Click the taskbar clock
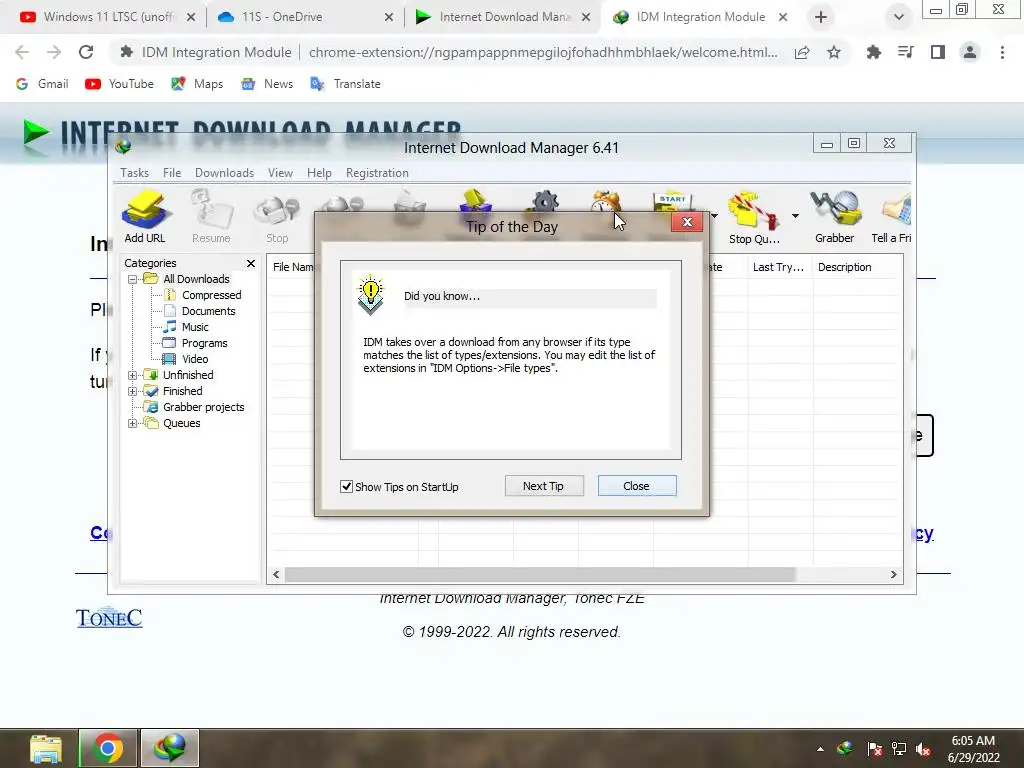The width and height of the screenshot is (1024, 768). coord(974,749)
